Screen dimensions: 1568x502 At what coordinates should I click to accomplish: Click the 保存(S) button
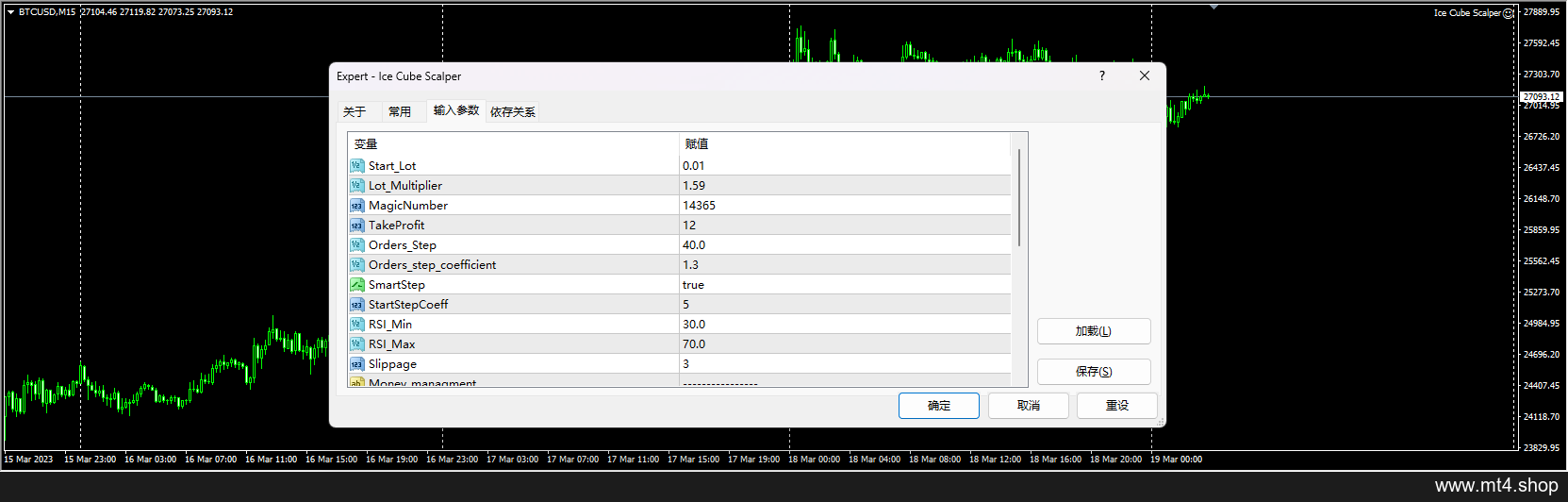[1094, 372]
